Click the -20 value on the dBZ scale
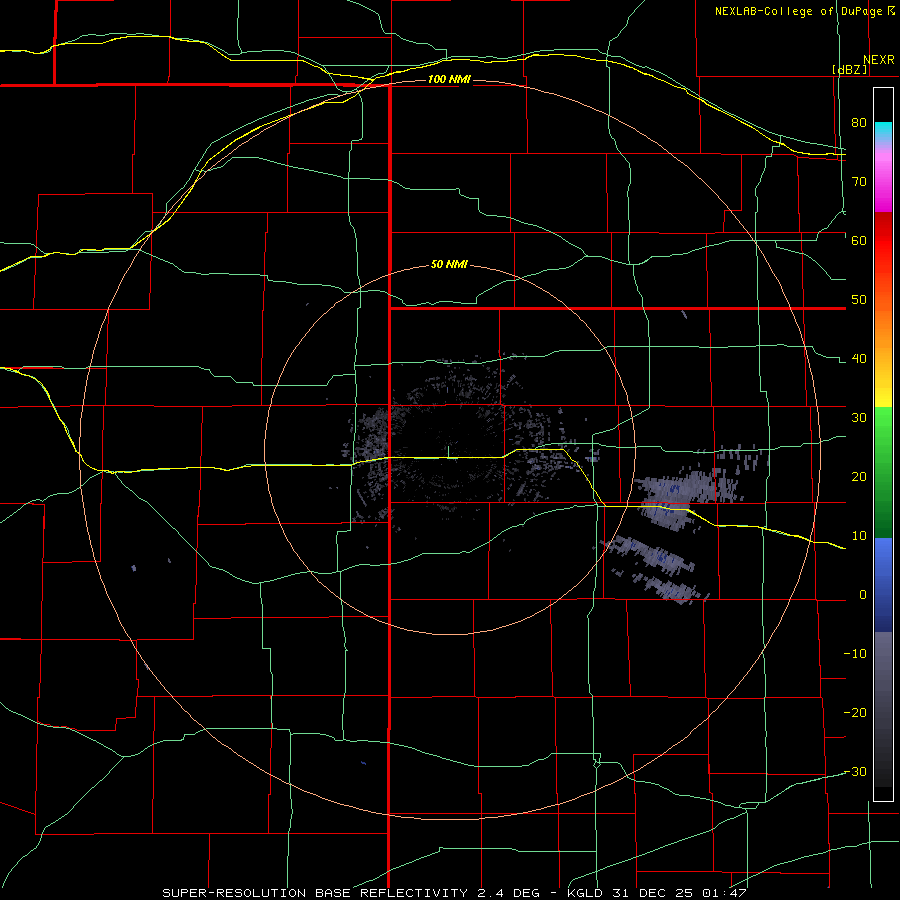Viewport: 900px width, 900px height. click(x=855, y=713)
